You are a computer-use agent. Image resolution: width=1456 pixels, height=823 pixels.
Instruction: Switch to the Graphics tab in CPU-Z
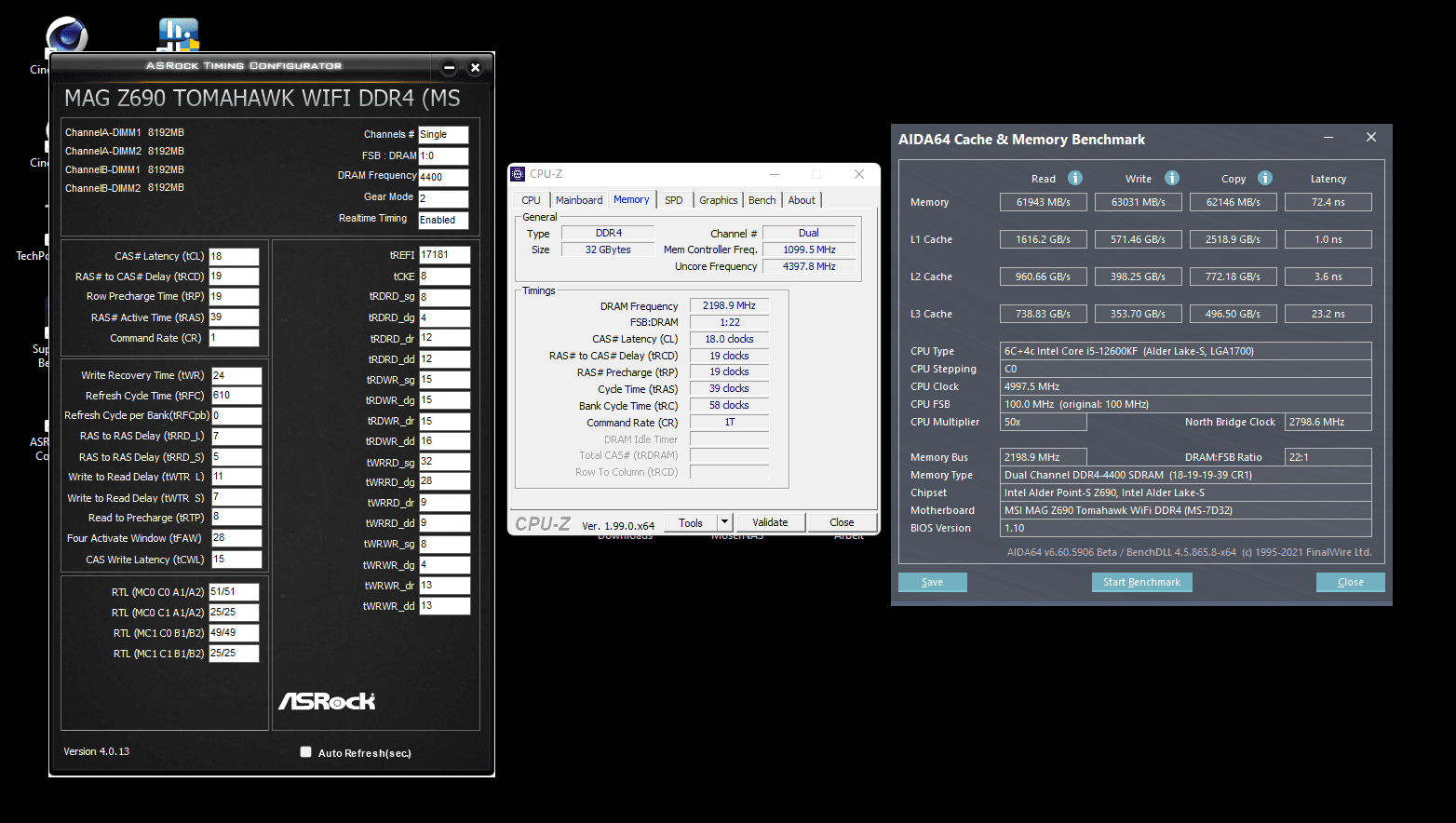coord(719,200)
